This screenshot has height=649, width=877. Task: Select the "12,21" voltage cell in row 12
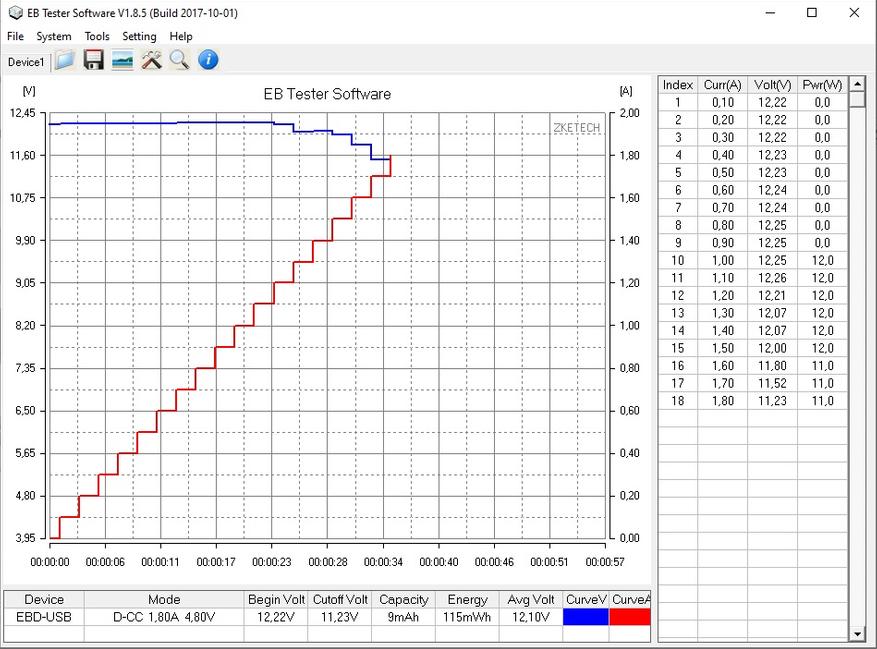point(772,295)
